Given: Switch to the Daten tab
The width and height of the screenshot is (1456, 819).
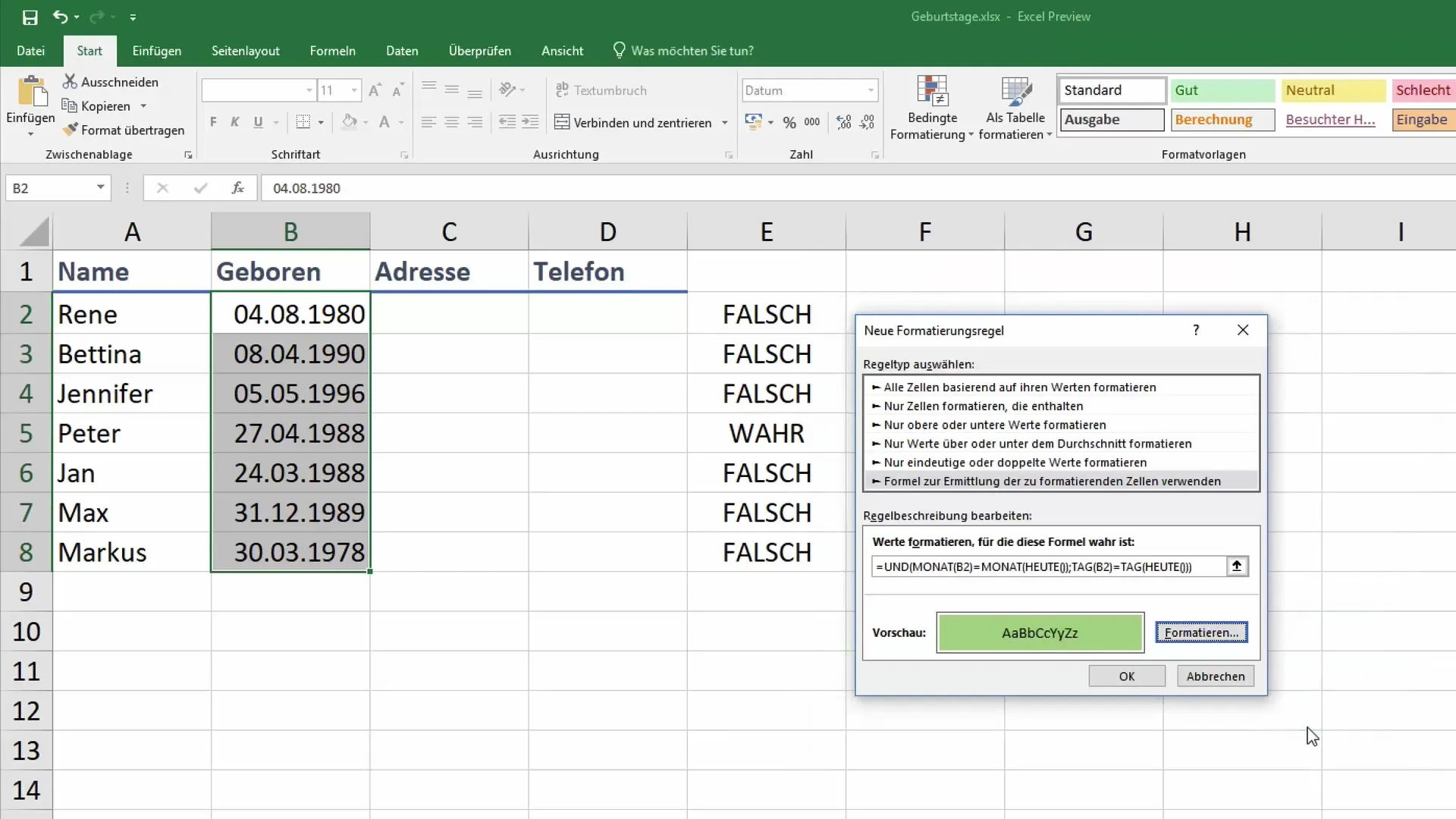Looking at the screenshot, I should pos(402,51).
